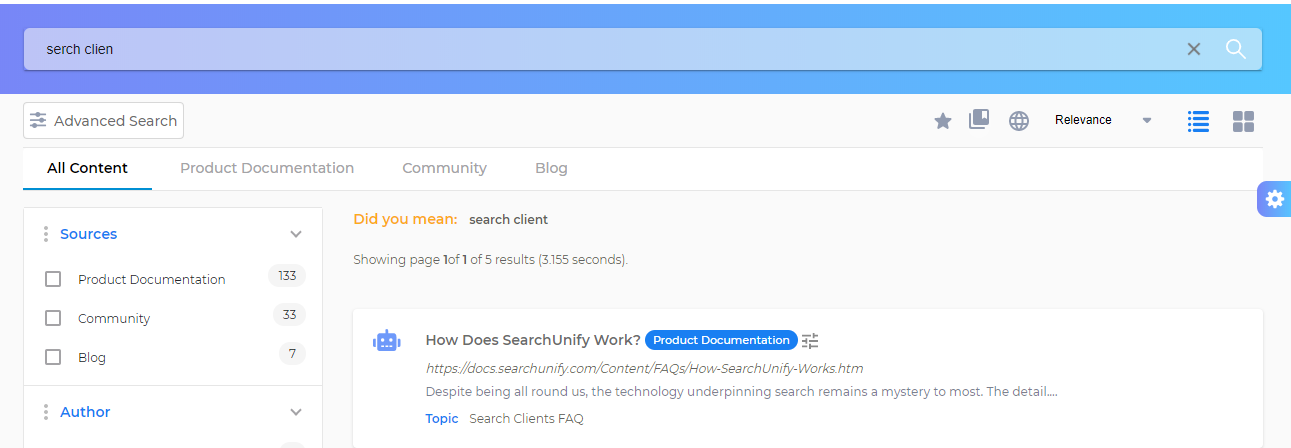This screenshot has width=1291, height=448.
Task: Click the 'search client' suggestion
Action: (x=508, y=219)
